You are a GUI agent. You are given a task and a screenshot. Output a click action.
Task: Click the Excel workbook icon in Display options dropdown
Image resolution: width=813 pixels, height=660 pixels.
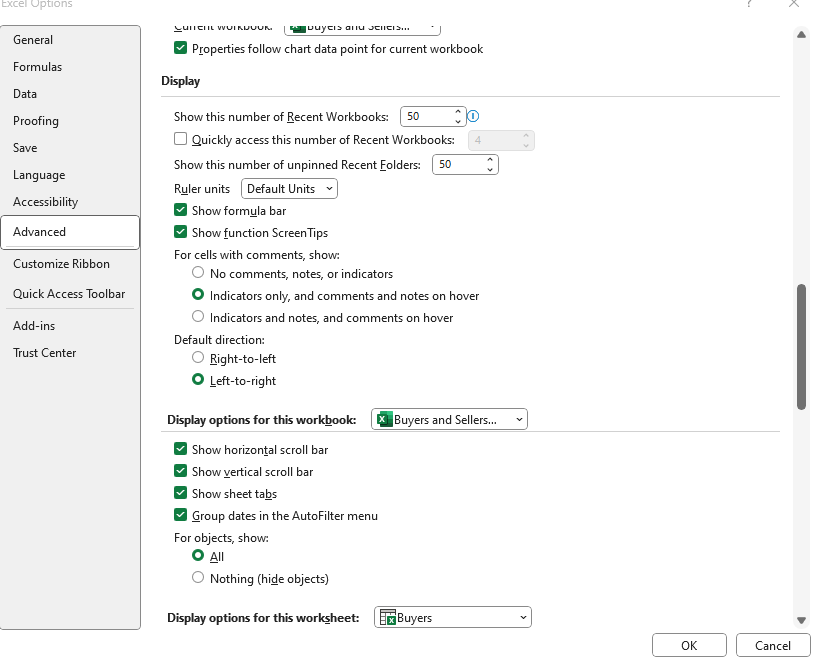point(384,419)
